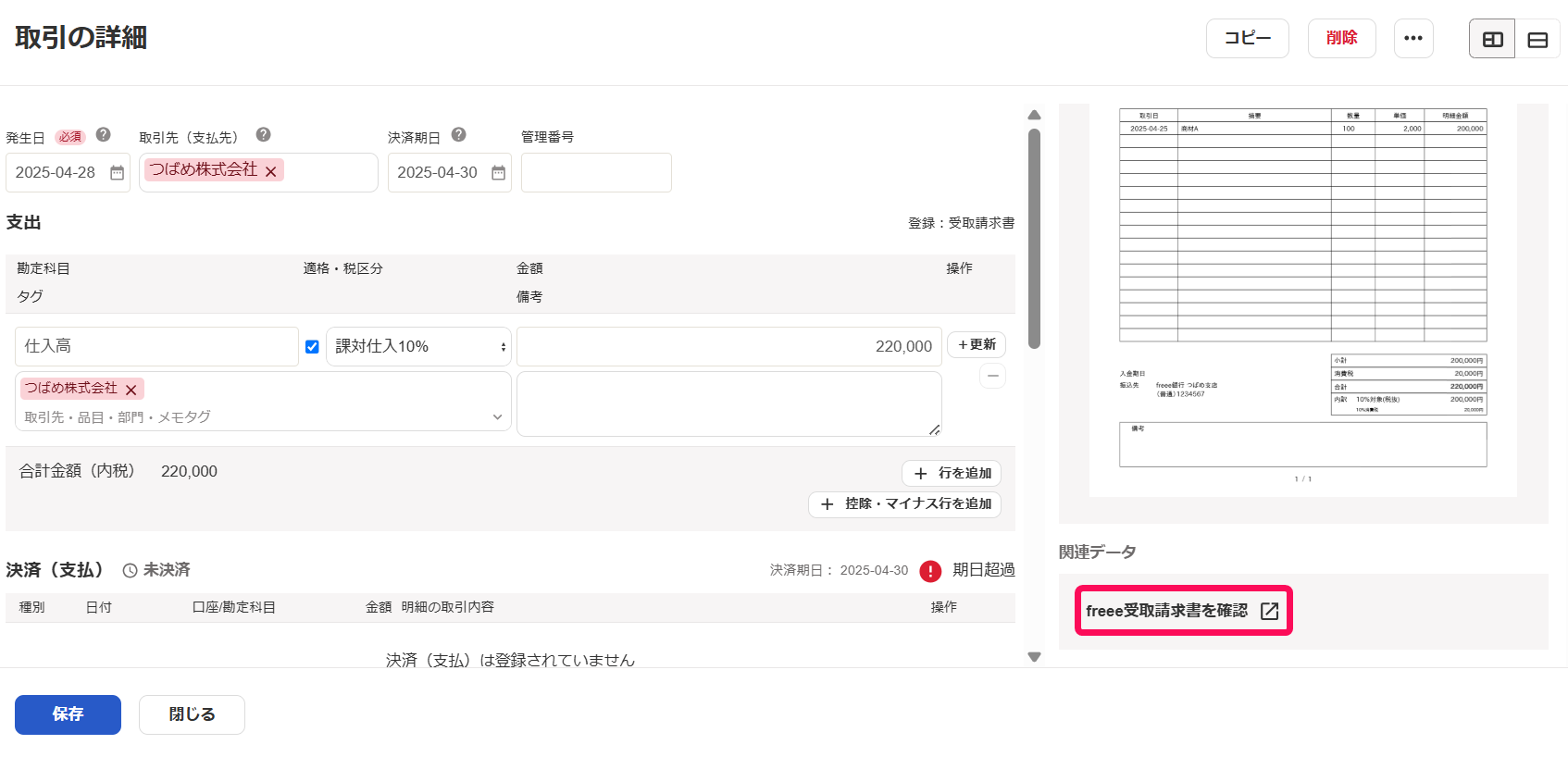
Task: Click the red overdue alert icon
Action: 930,571
